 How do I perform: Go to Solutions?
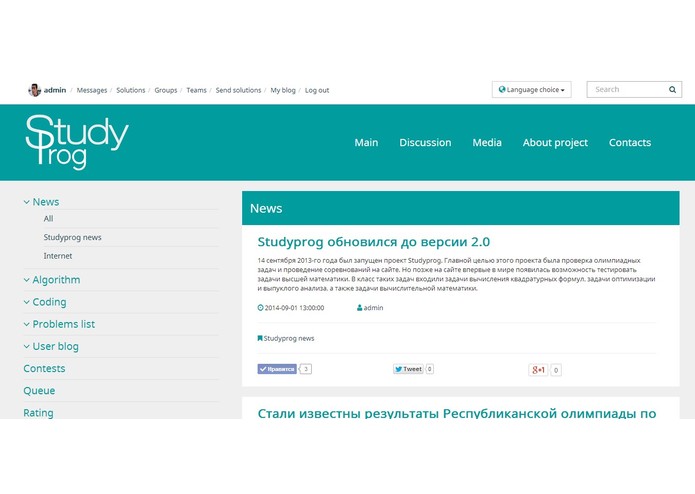tap(131, 90)
